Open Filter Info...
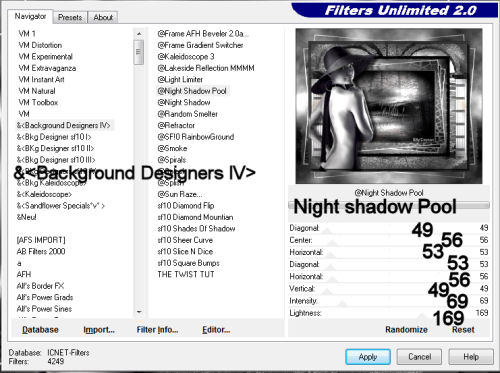The height and width of the screenshot is (373, 500). click(157, 329)
